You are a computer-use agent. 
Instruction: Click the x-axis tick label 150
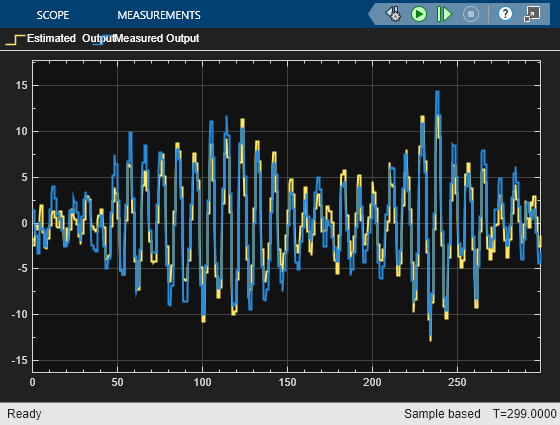pos(287,382)
